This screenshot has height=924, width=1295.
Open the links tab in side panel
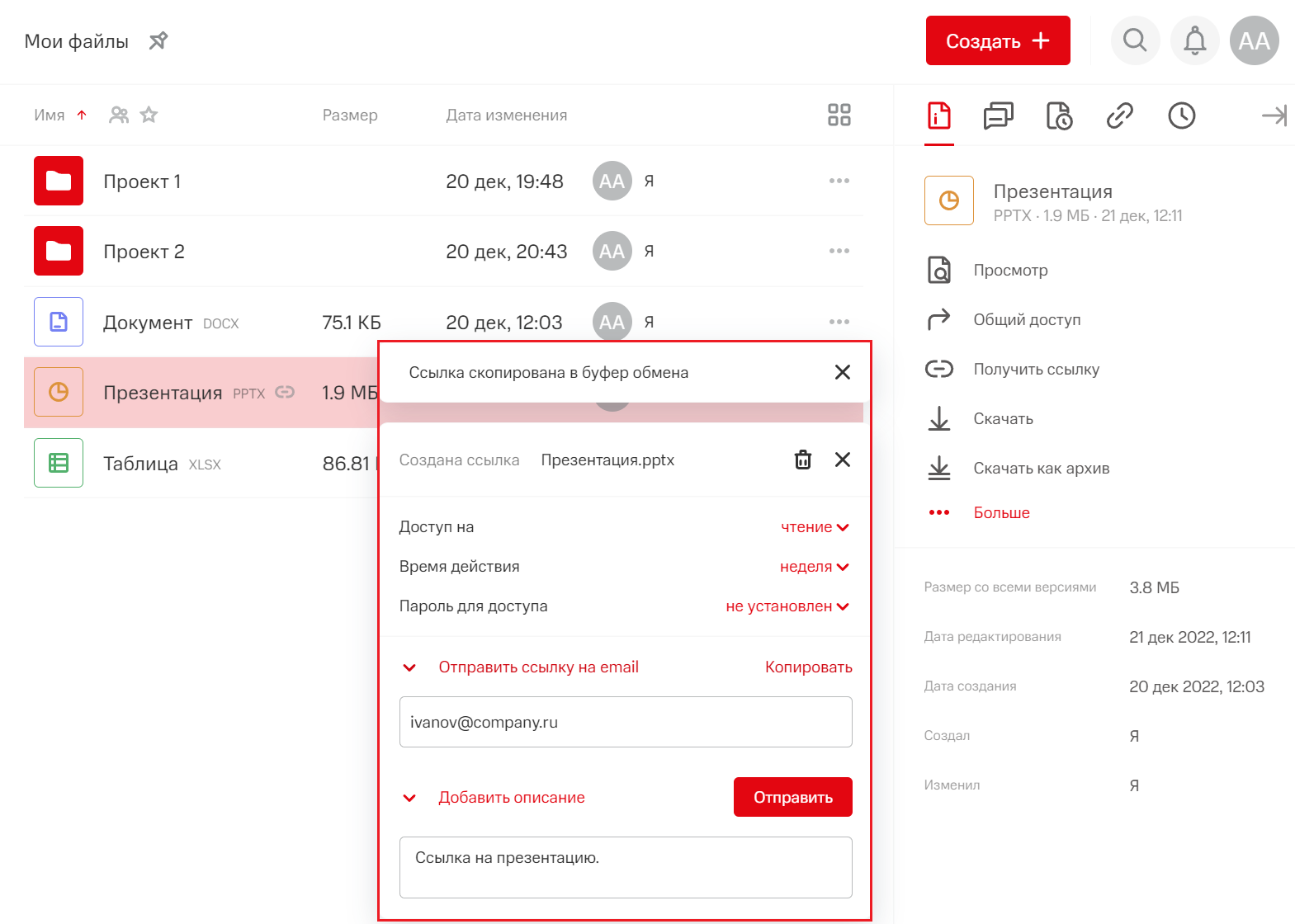click(1119, 115)
